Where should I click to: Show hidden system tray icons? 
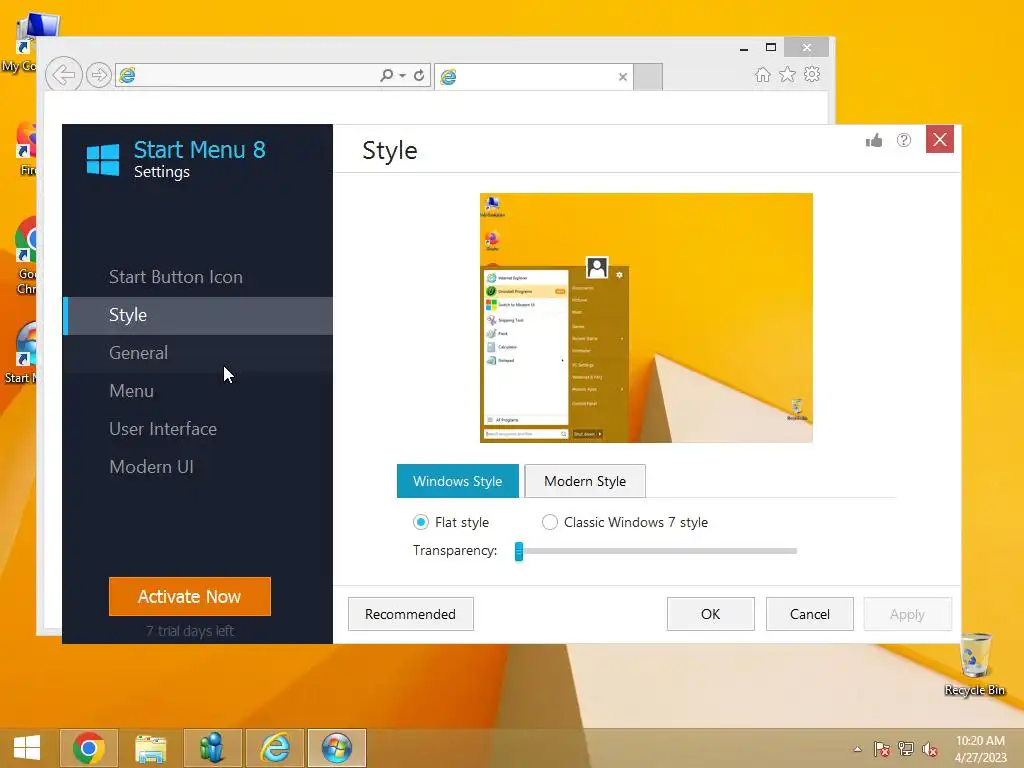[857, 749]
